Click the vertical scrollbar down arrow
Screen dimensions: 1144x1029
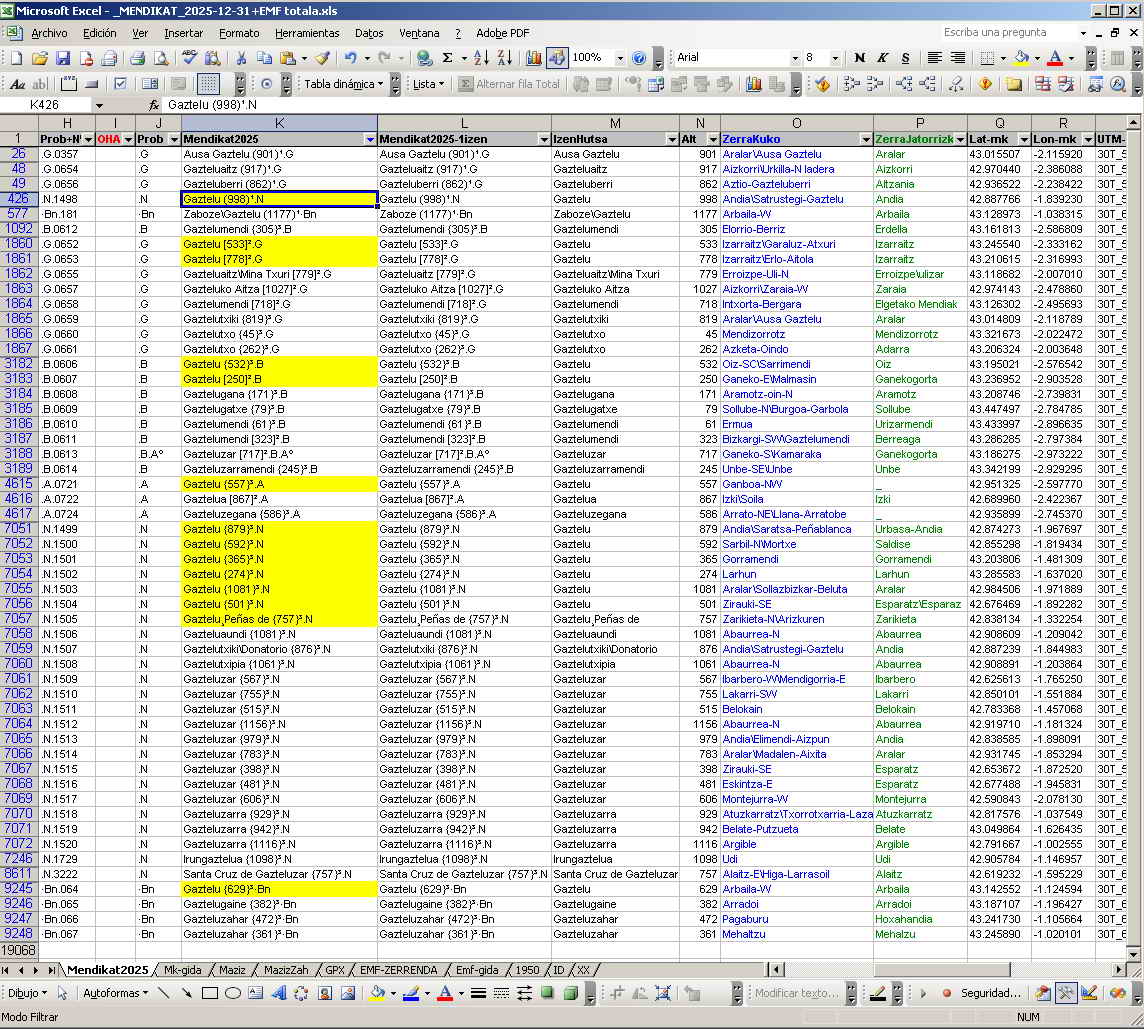click(1132, 954)
